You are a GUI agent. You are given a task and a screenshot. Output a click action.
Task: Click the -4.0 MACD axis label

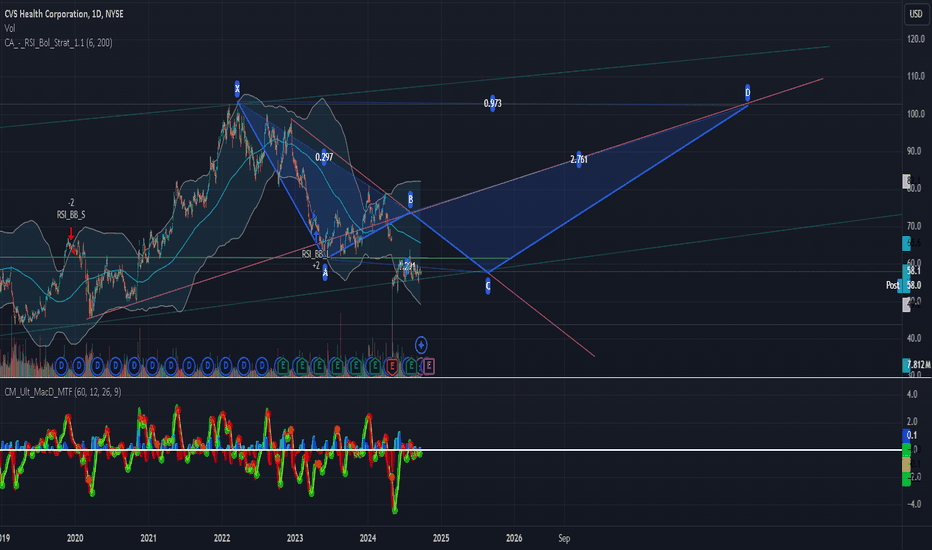914,504
